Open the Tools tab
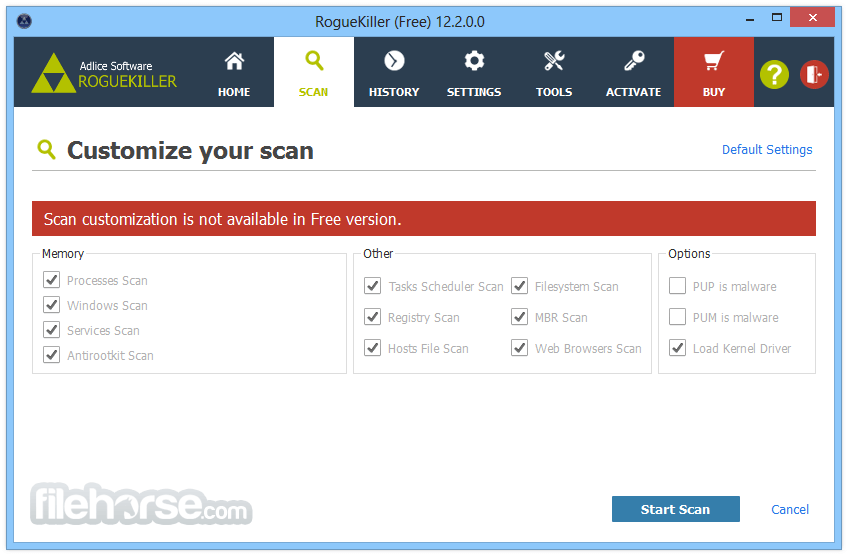The width and height of the screenshot is (848, 555). [x=554, y=72]
